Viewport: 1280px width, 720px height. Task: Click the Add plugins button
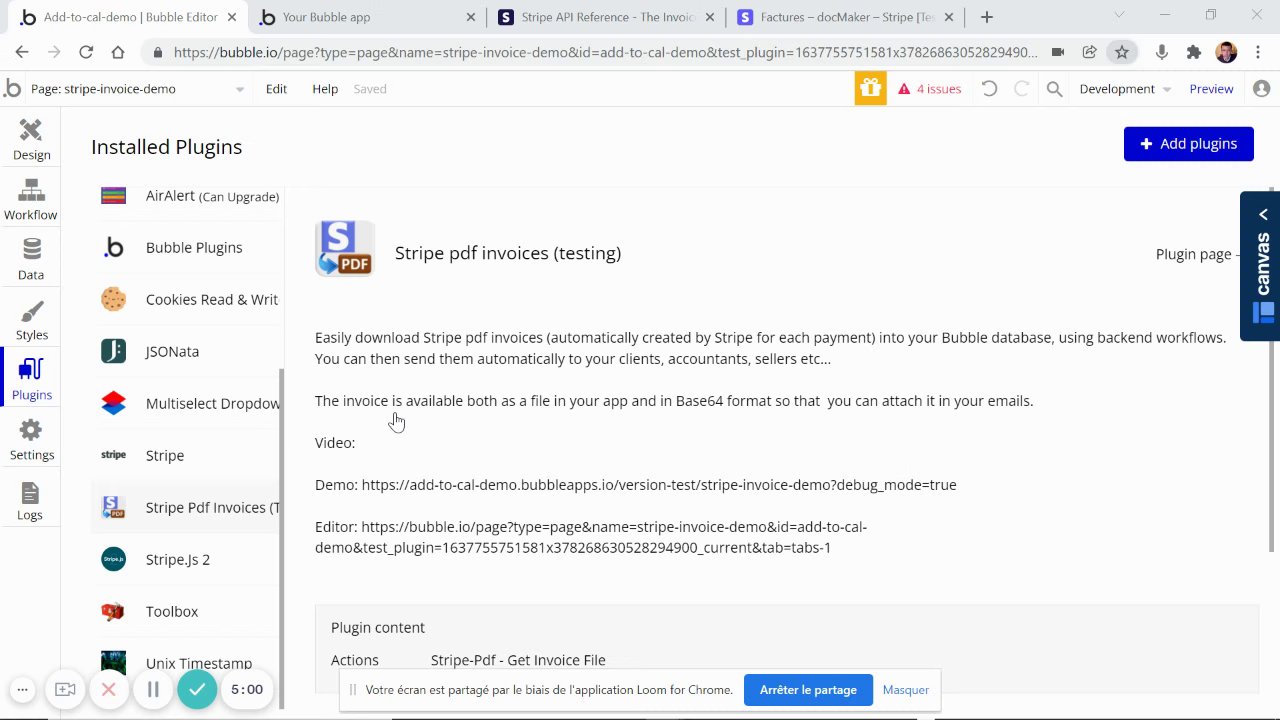[1188, 144]
